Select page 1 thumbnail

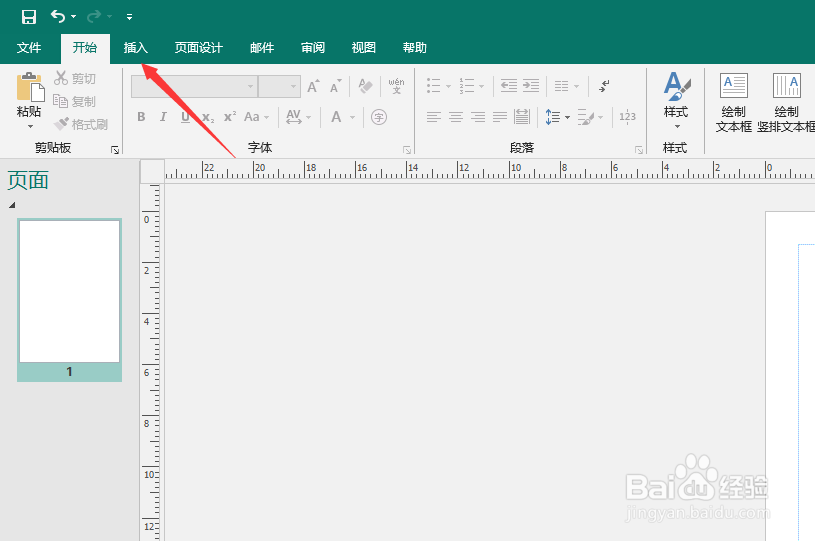pyautogui.click(x=70, y=300)
